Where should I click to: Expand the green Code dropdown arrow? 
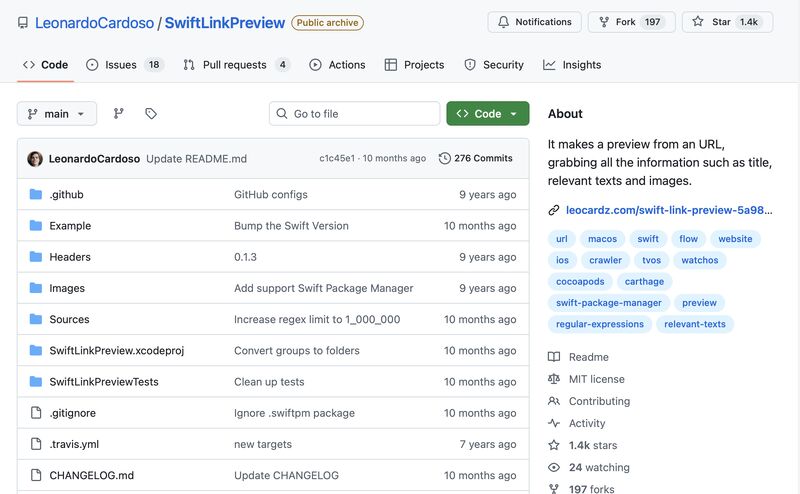click(x=513, y=114)
